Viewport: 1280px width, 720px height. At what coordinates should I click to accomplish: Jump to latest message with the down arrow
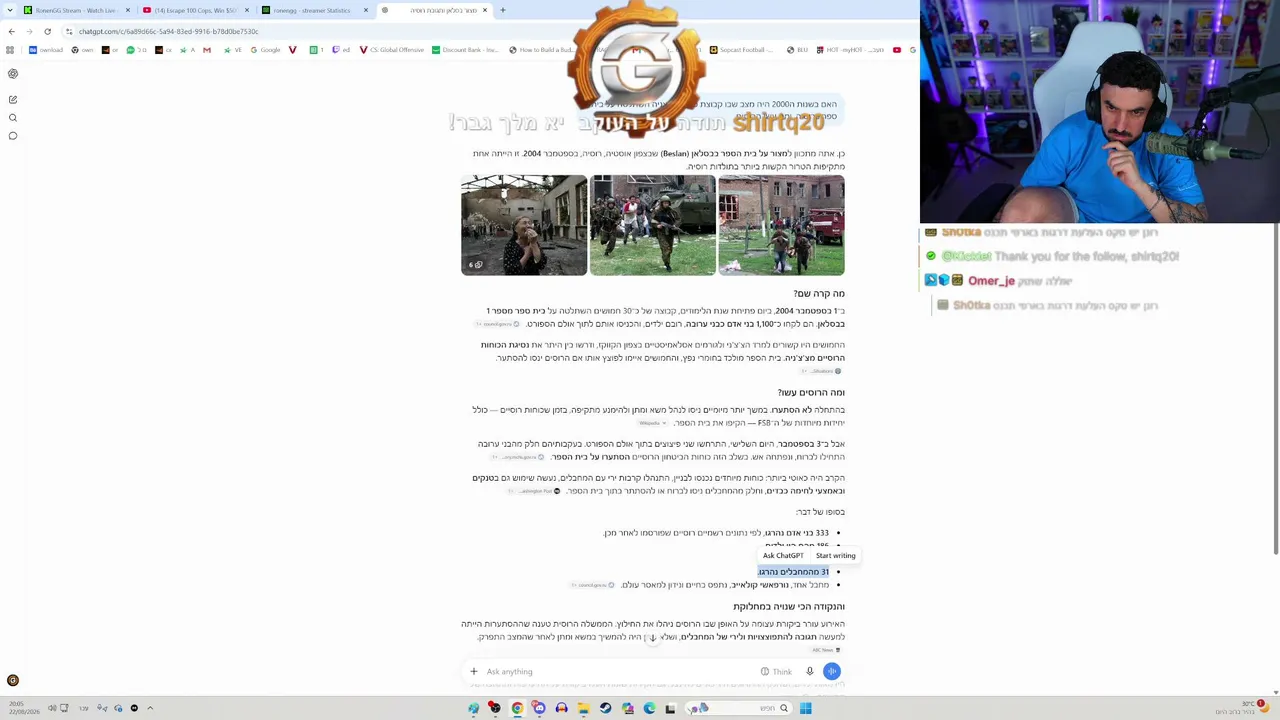point(652,638)
